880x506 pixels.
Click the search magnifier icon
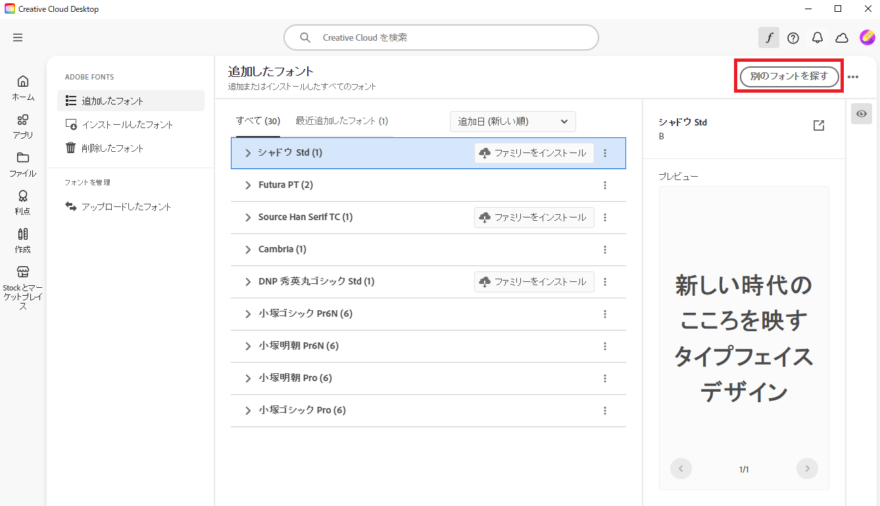[x=305, y=38]
